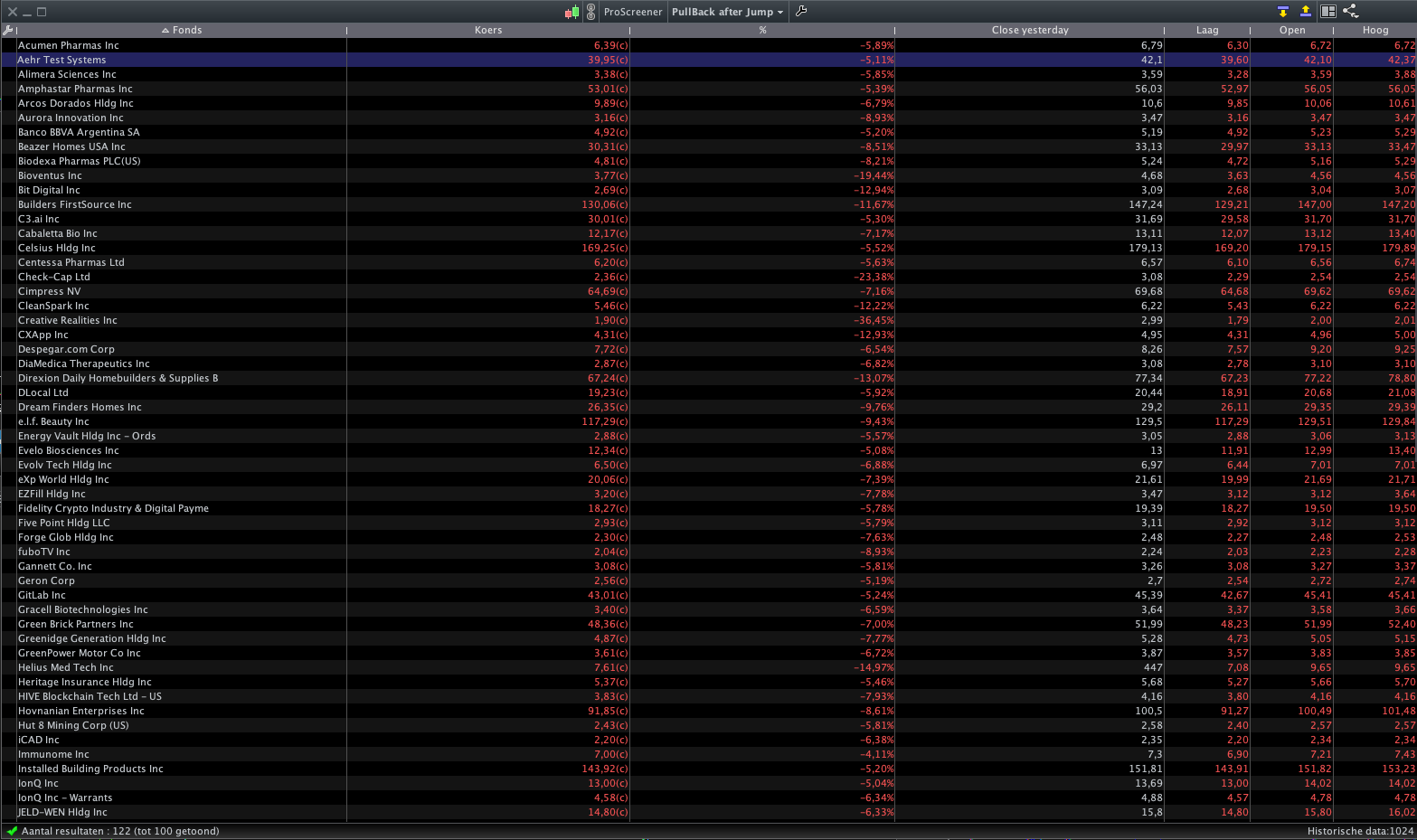Sort by the % column header
The image size is (1417, 840).
pyautogui.click(x=762, y=31)
